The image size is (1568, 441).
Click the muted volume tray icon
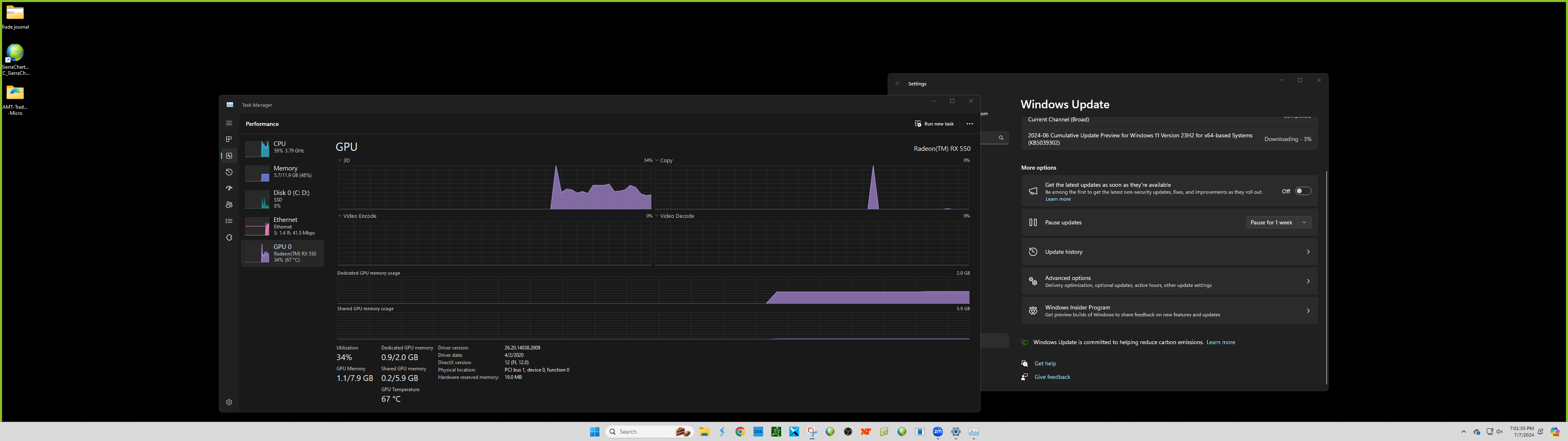[x=1499, y=432]
